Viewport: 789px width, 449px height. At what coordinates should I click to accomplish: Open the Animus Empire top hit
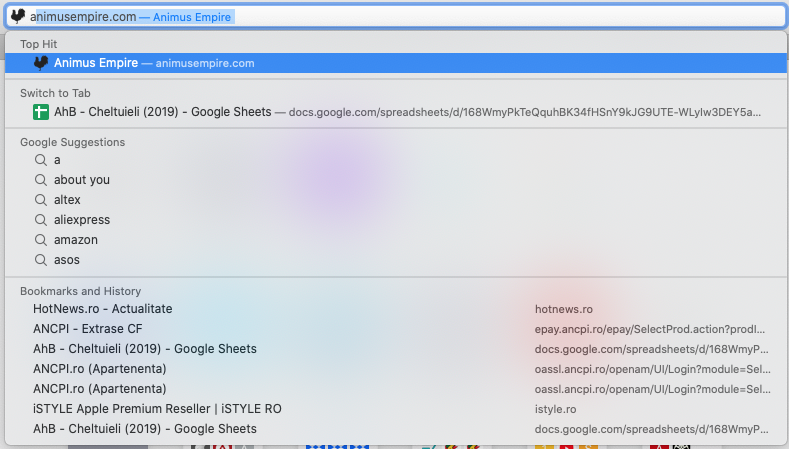396,63
